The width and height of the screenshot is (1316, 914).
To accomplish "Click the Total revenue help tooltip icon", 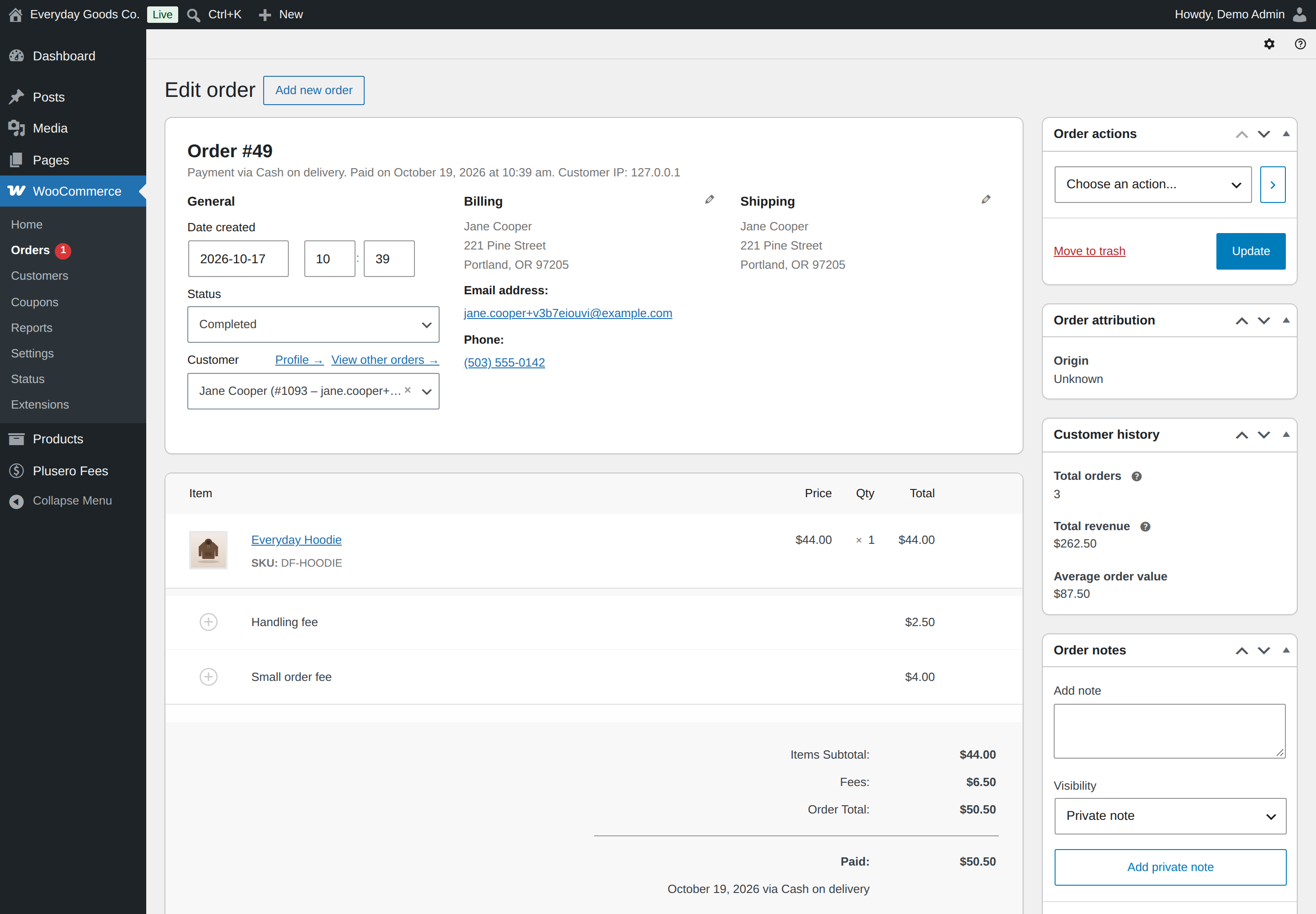I will point(1146,527).
